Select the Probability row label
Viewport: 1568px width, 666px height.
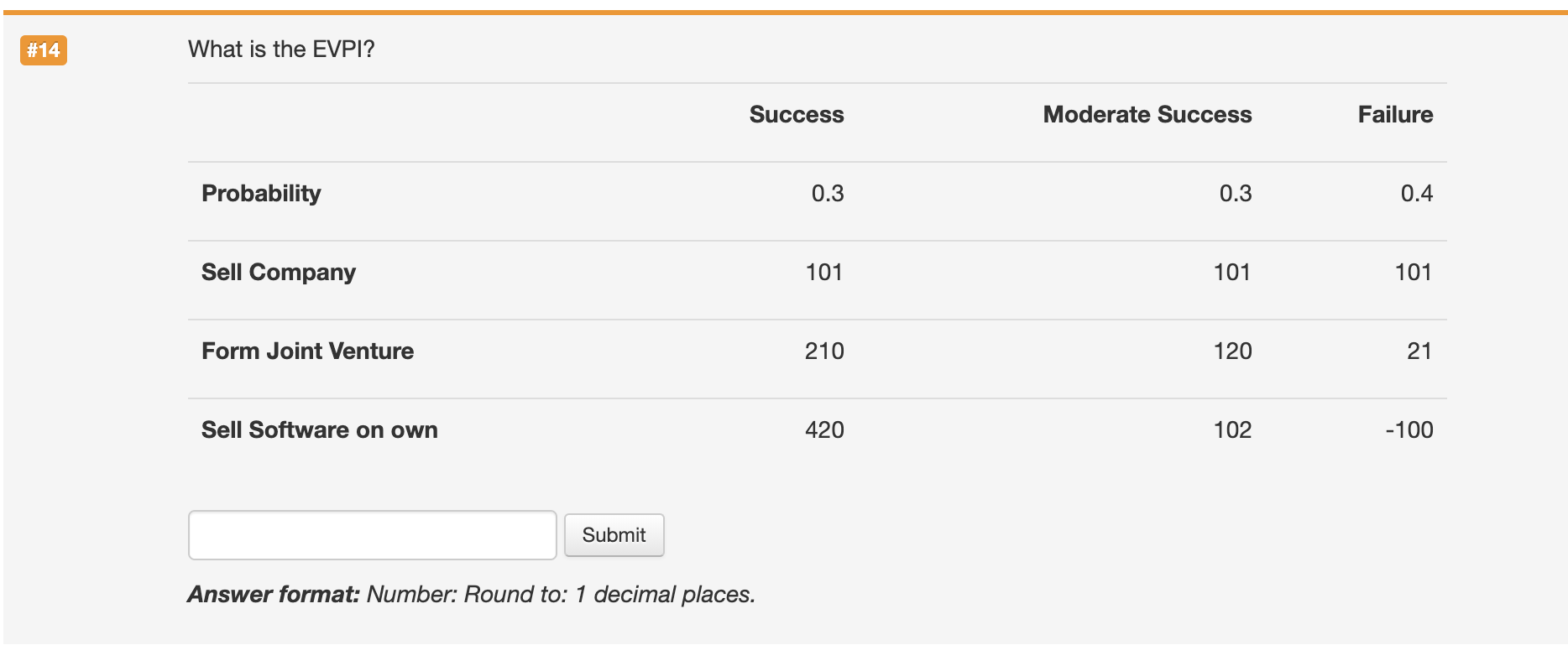pyautogui.click(x=260, y=193)
